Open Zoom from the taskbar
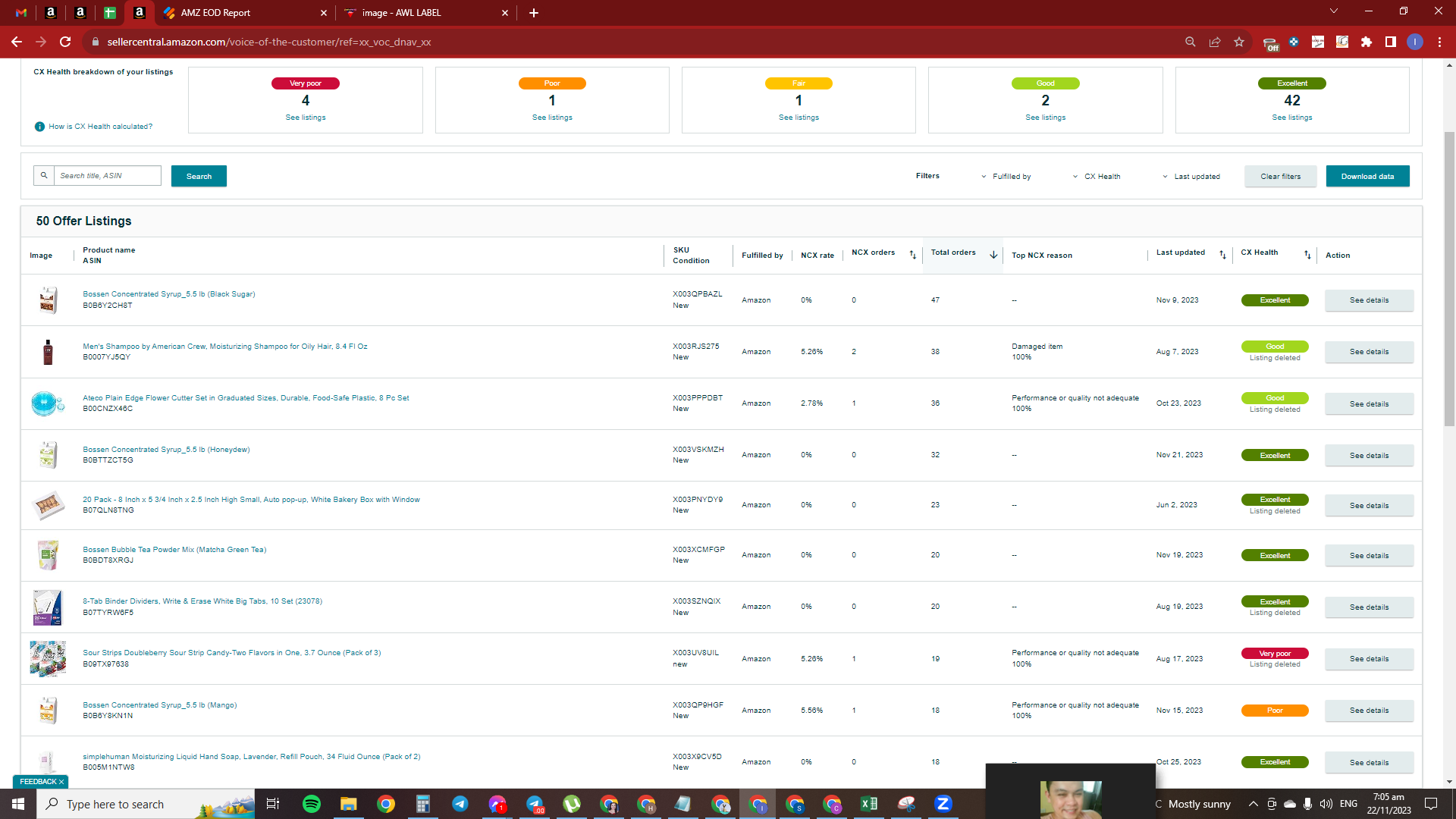 coord(943,804)
